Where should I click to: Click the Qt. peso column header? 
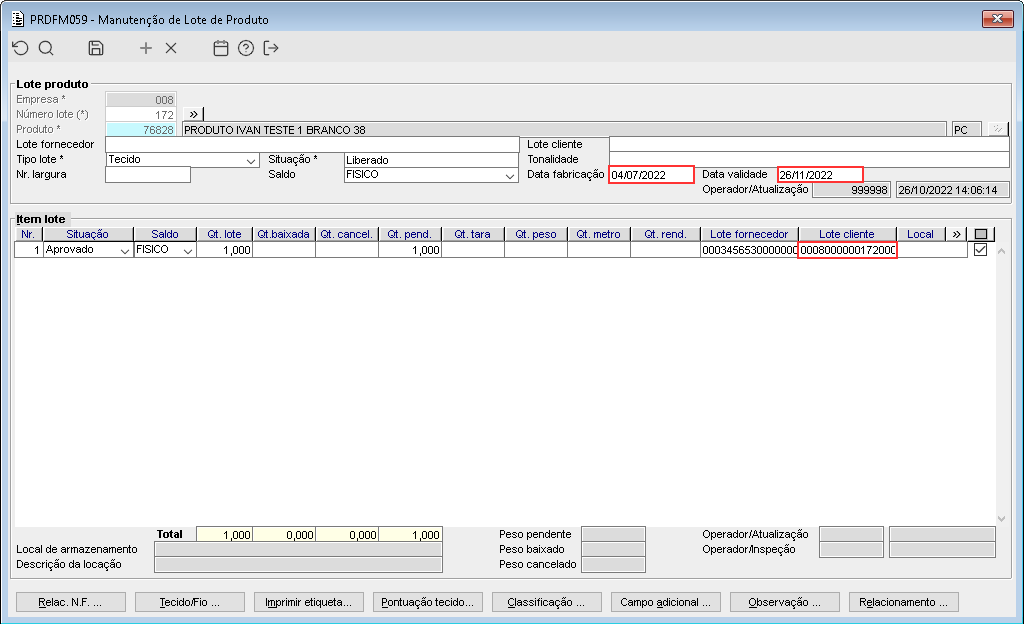[536, 234]
